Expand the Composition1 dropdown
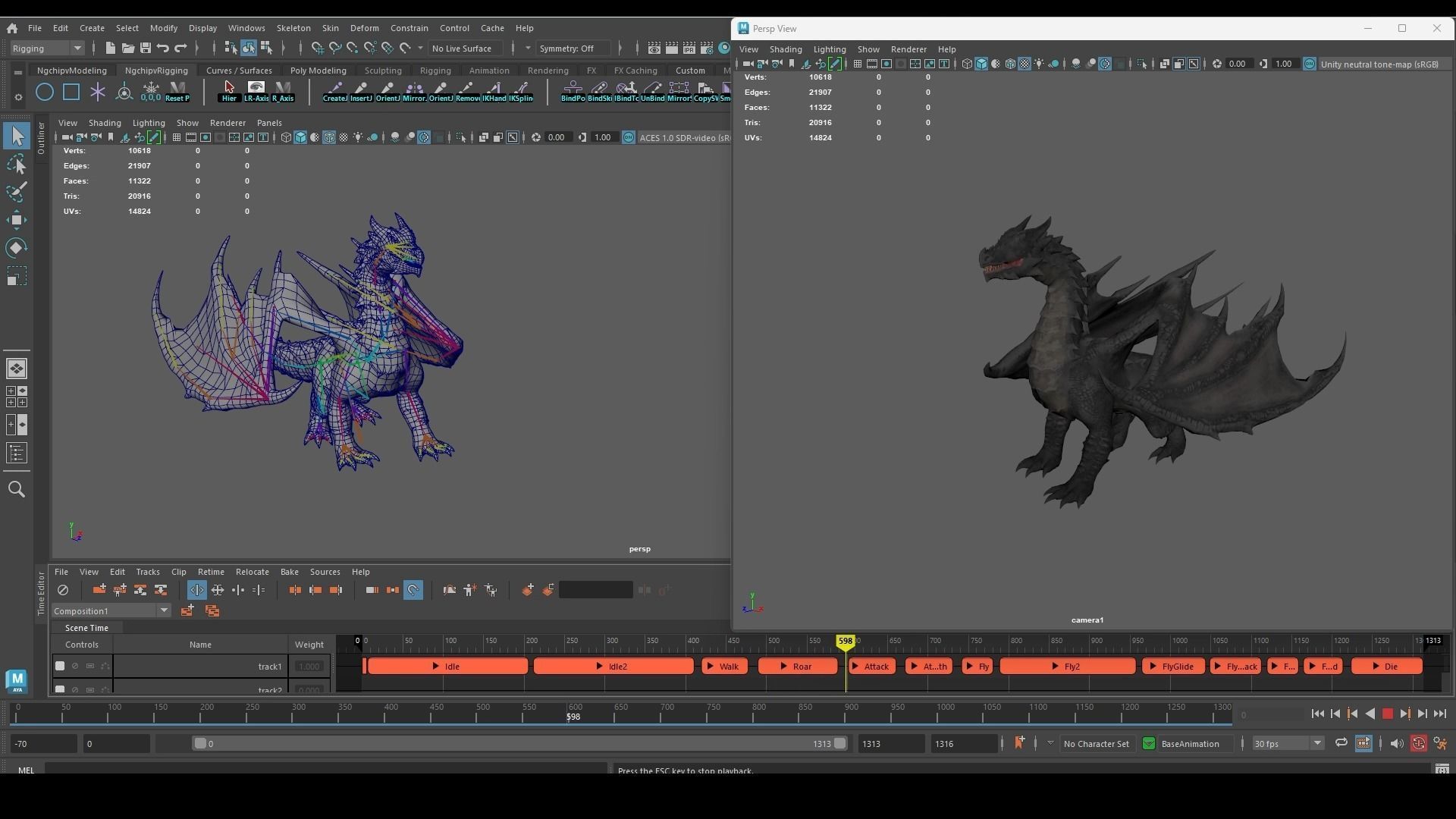 click(x=111, y=610)
